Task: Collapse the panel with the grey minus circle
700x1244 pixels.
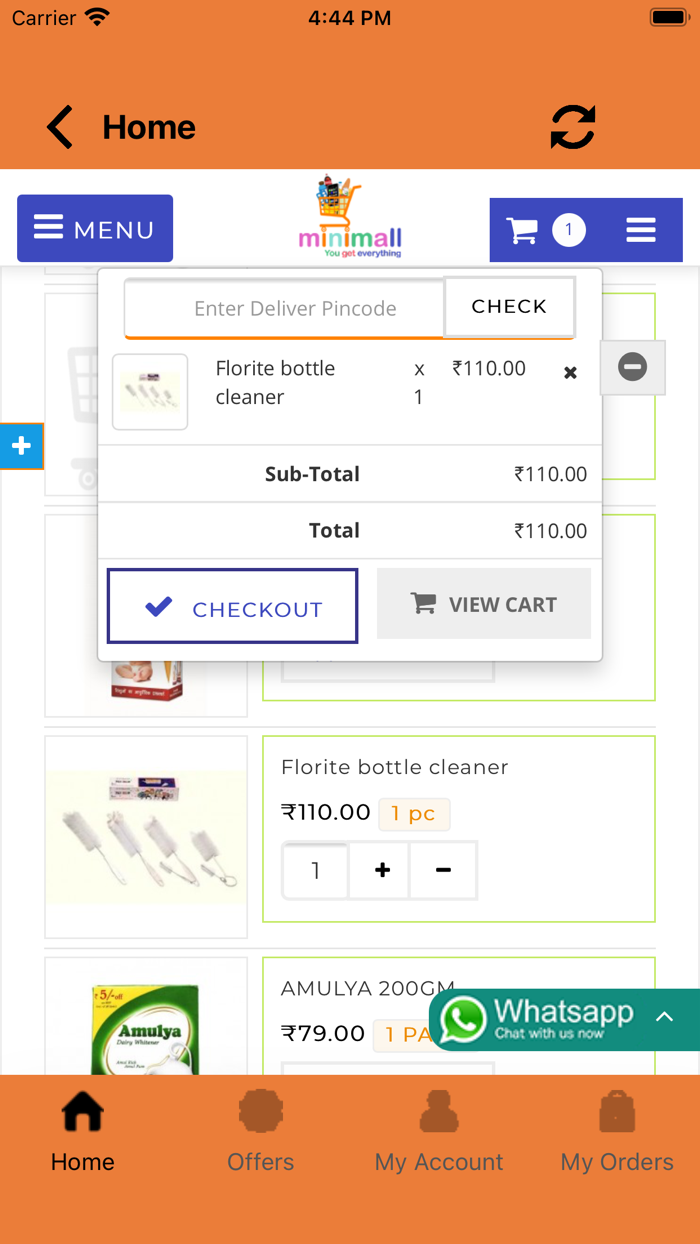Action: (632, 367)
